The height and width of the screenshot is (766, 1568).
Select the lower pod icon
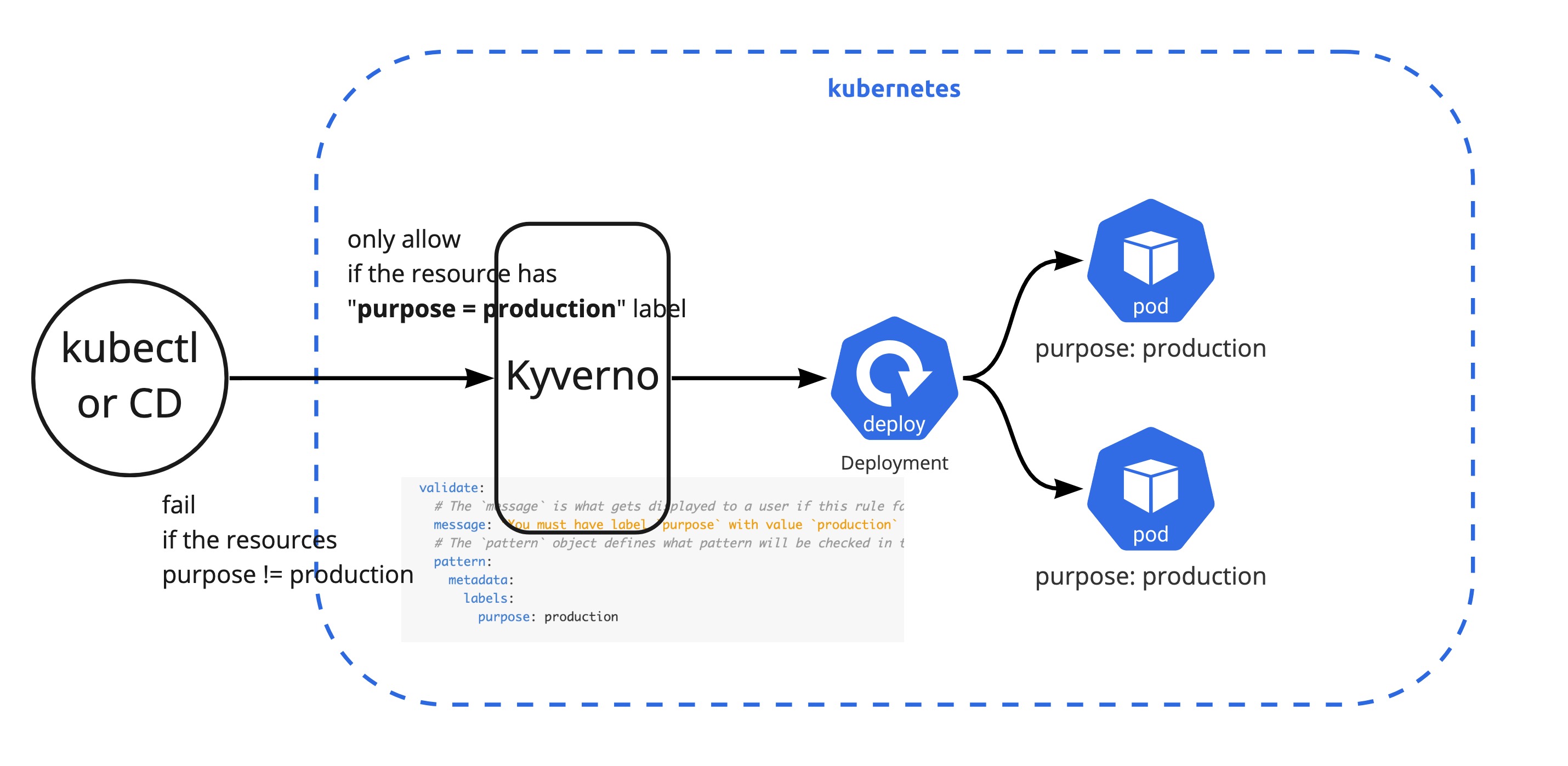tap(1150, 489)
